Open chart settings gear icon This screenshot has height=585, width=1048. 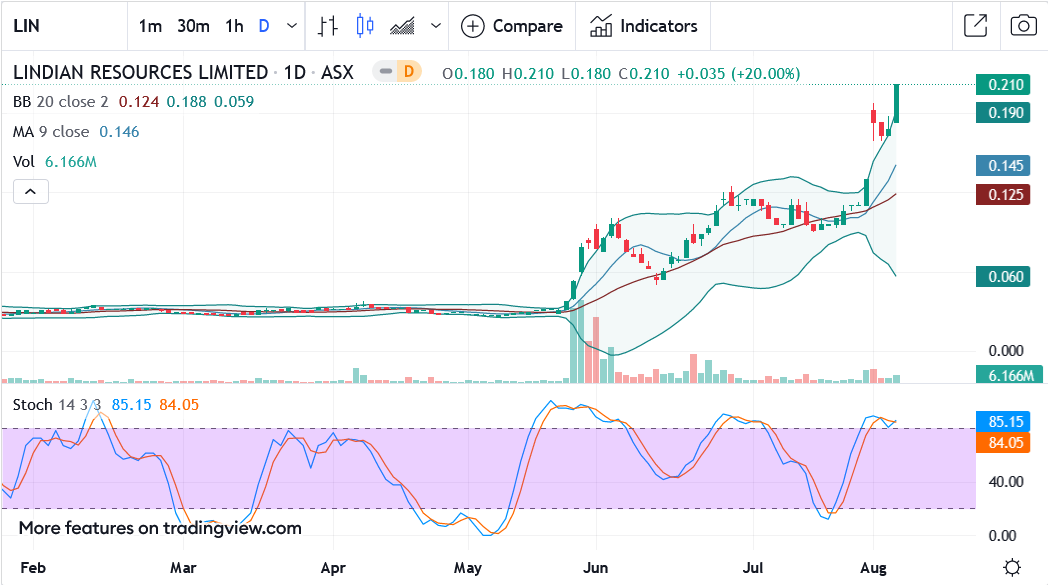[1013, 568]
